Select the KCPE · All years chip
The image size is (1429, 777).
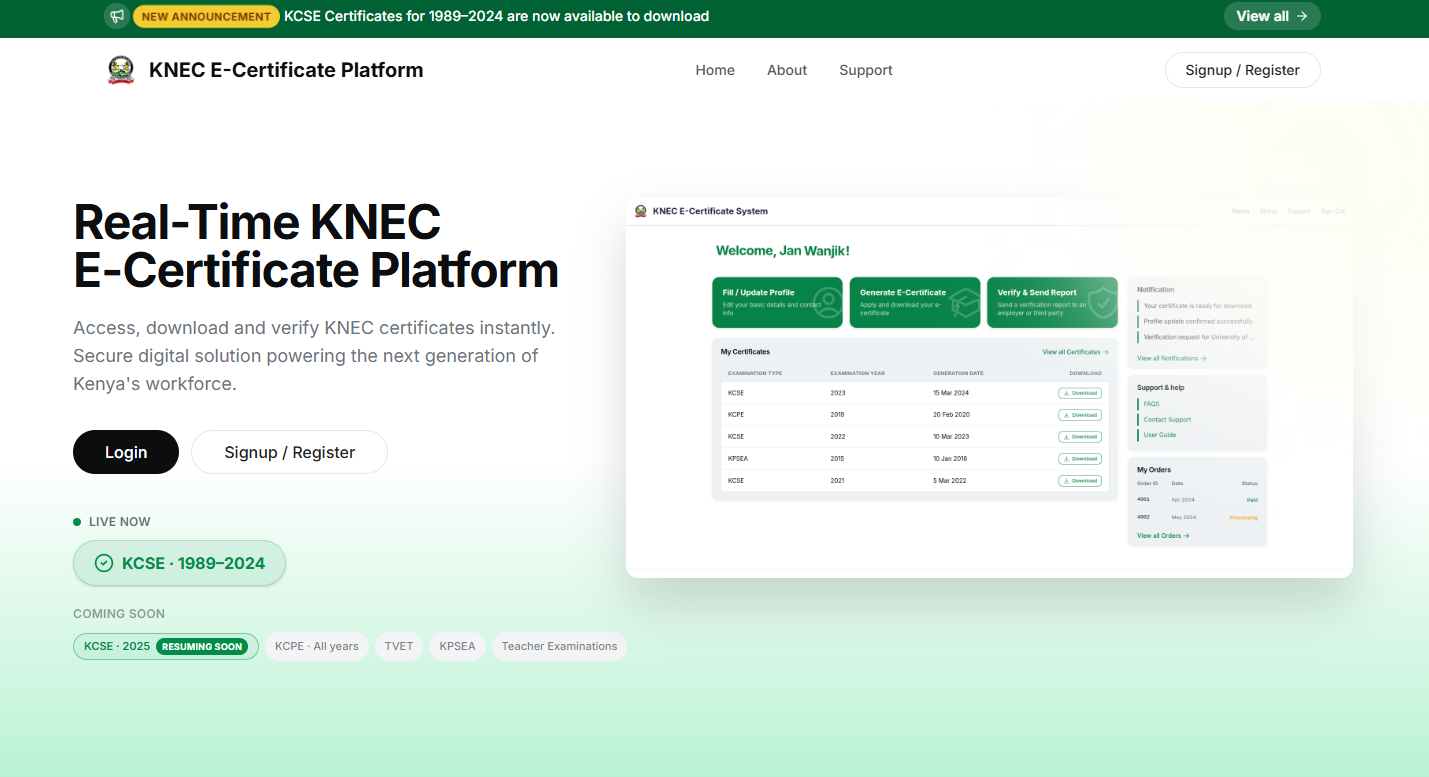(317, 646)
